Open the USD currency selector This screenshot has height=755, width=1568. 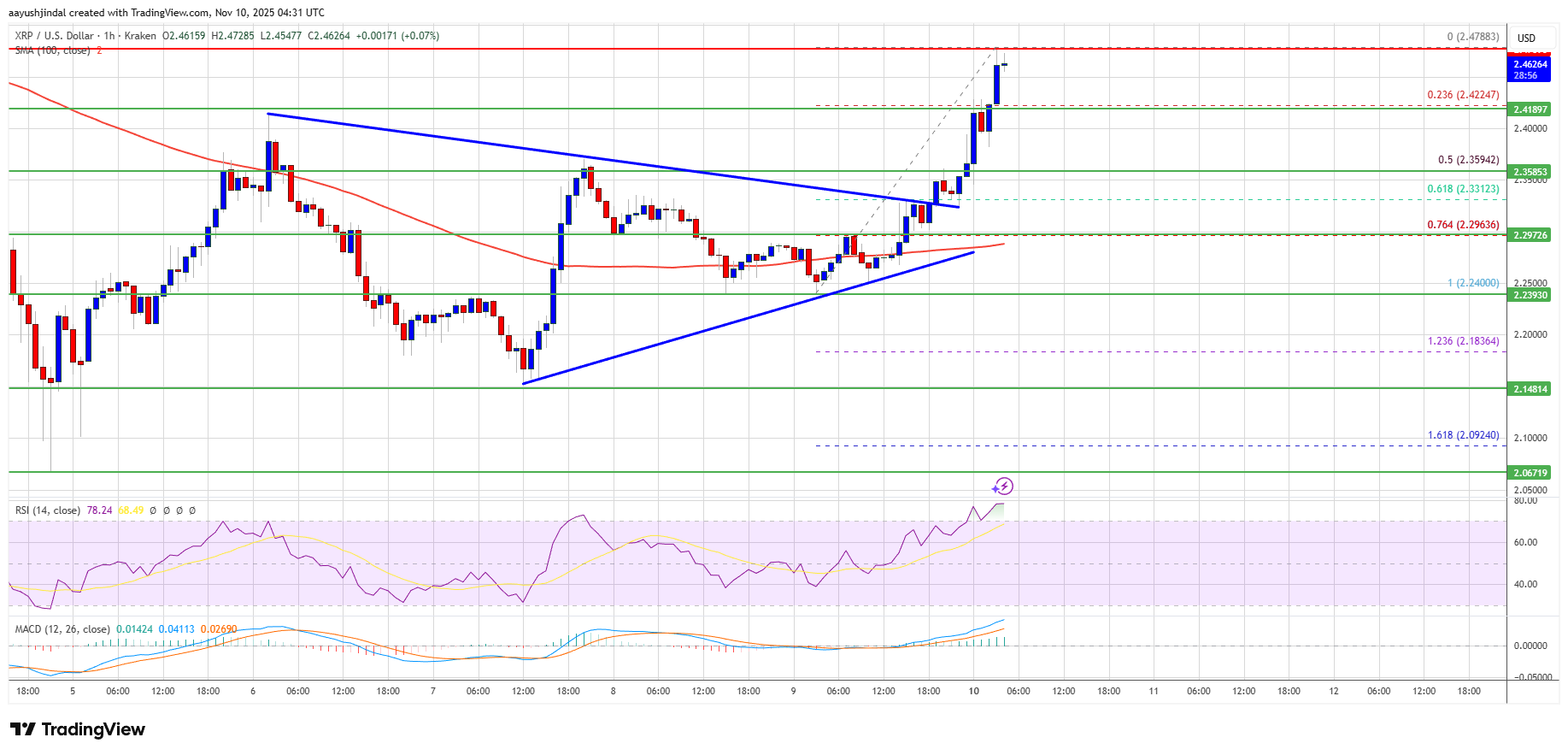click(1526, 38)
